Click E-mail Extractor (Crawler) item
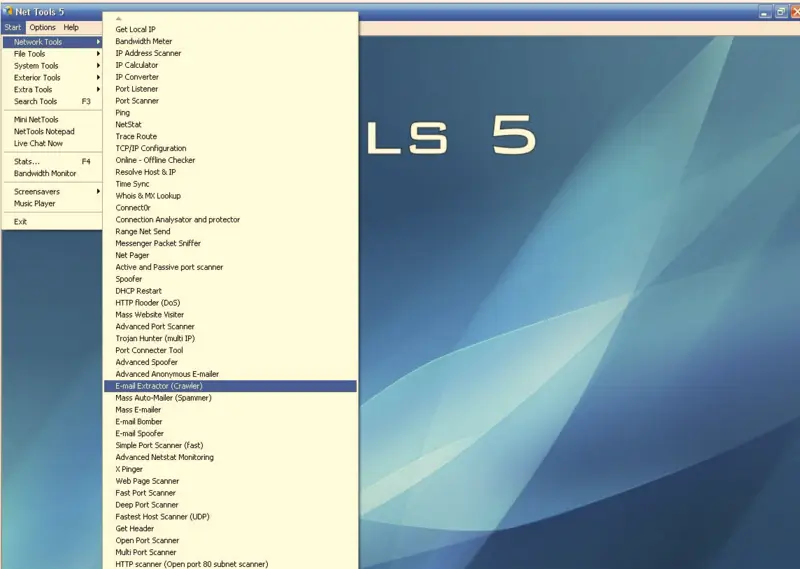Image resolution: width=800 pixels, height=569 pixels. pos(159,386)
